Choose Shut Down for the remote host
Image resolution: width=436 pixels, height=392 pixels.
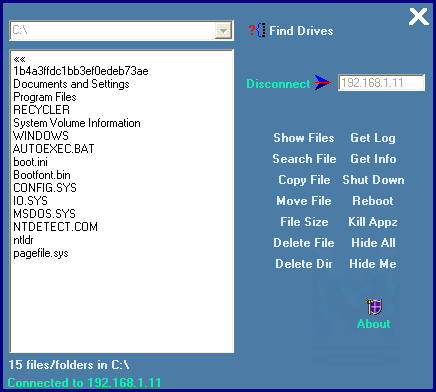[373, 180]
